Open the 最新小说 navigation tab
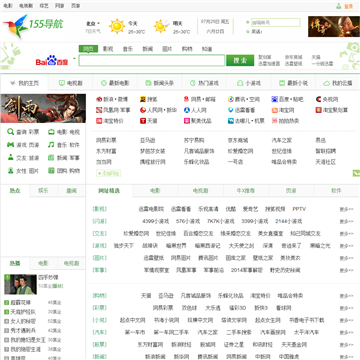The width and height of the screenshot is (360, 360). pos(293,83)
